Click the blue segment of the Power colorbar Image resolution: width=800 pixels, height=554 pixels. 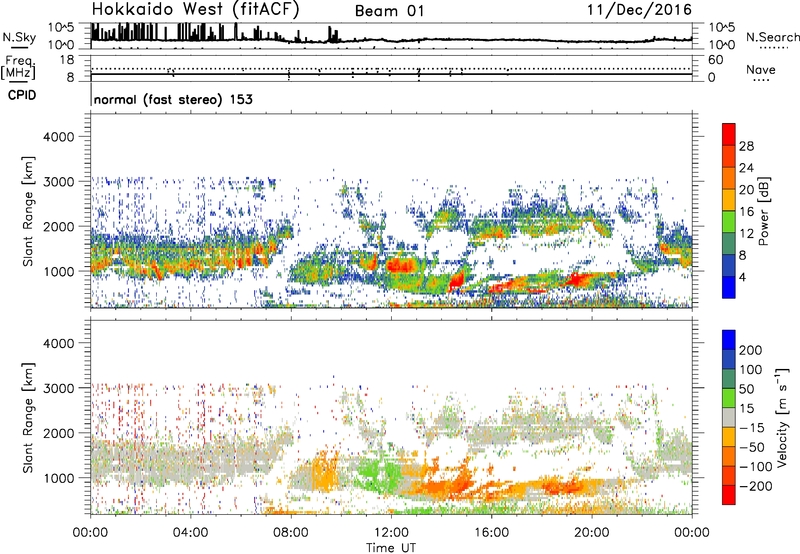tap(729, 287)
